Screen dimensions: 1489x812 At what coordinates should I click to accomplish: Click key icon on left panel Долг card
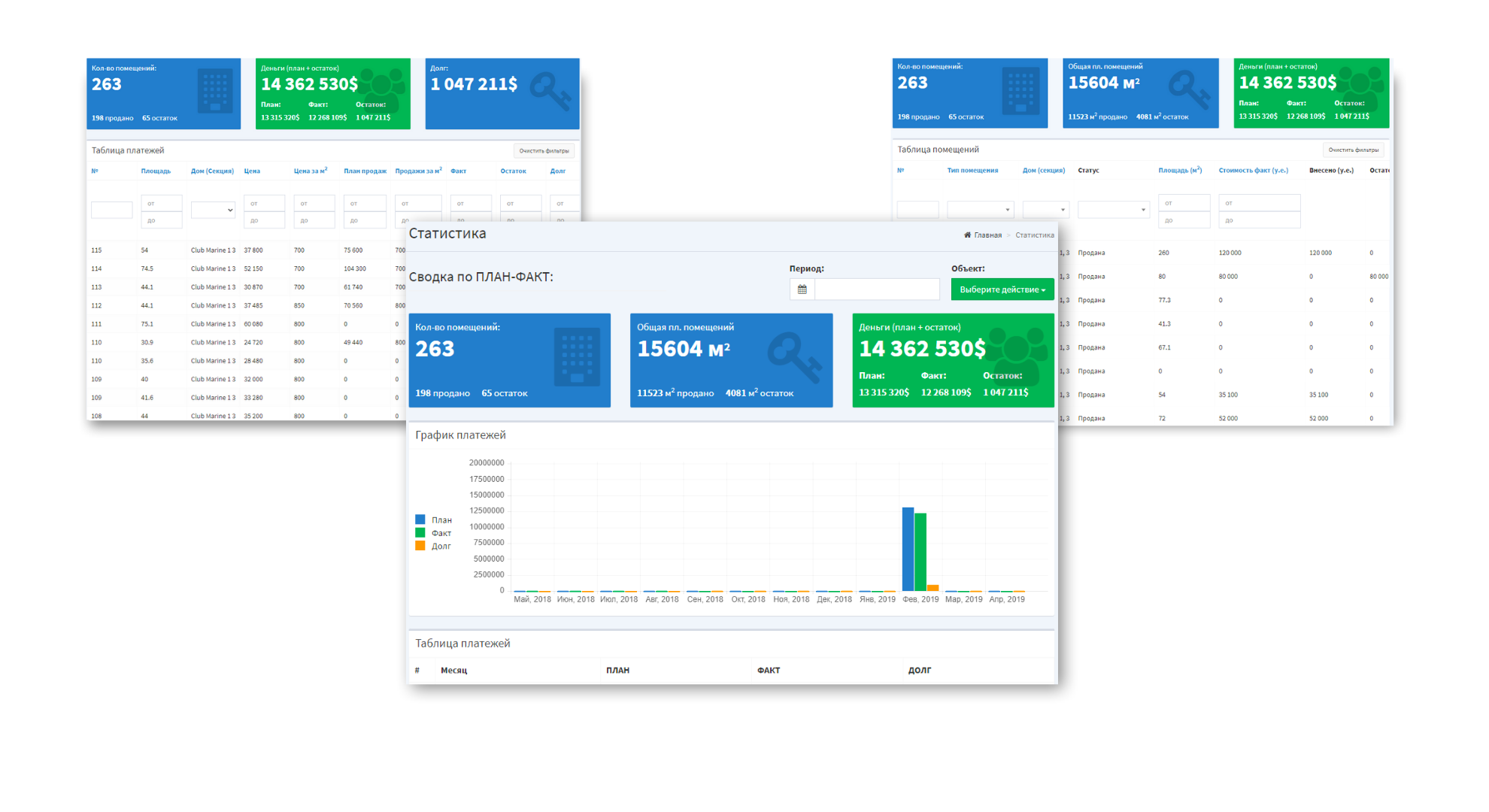[x=550, y=91]
